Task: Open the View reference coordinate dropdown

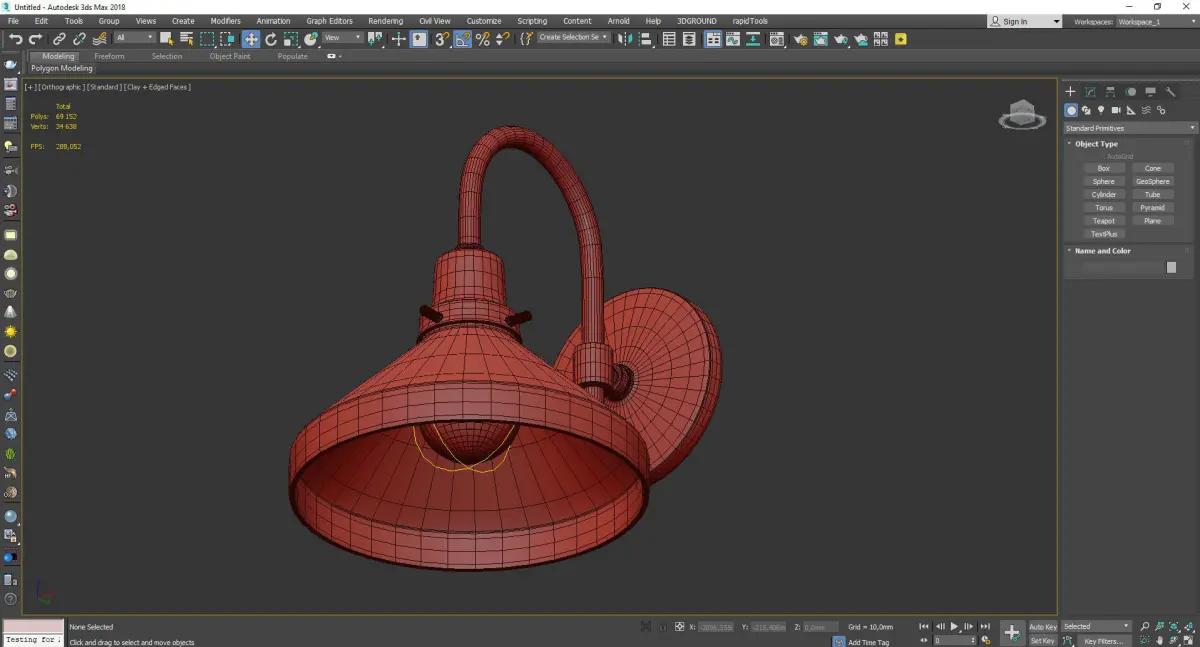Action: click(x=342, y=38)
